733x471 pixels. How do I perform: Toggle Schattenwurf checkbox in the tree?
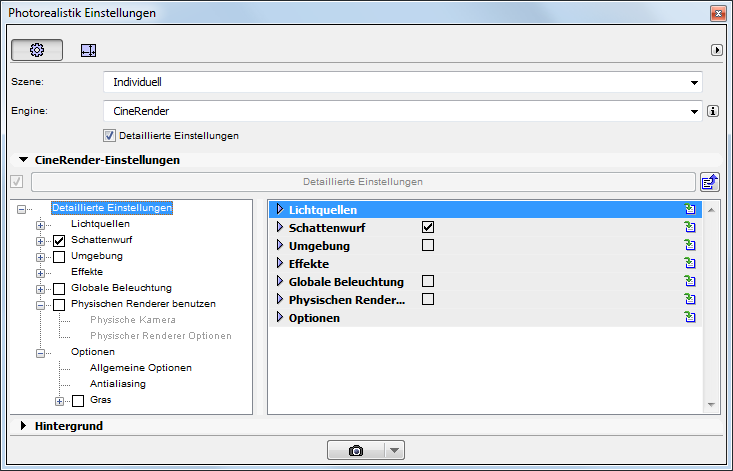[x=59, y=241]
